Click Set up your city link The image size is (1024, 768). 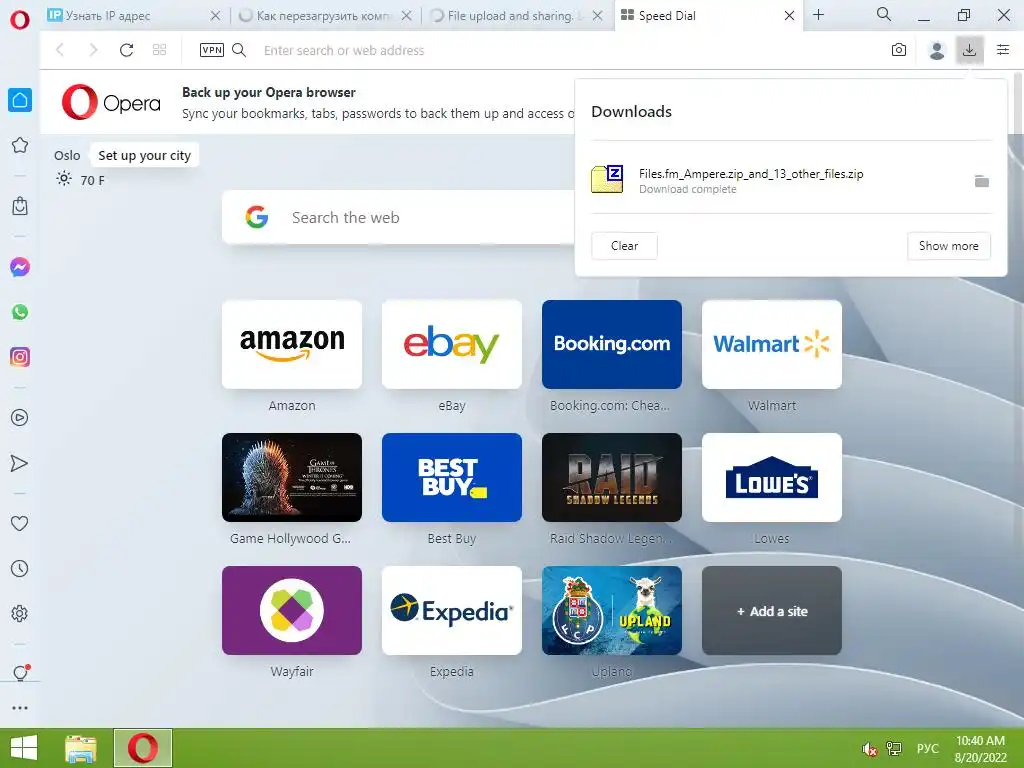point(144,155)
